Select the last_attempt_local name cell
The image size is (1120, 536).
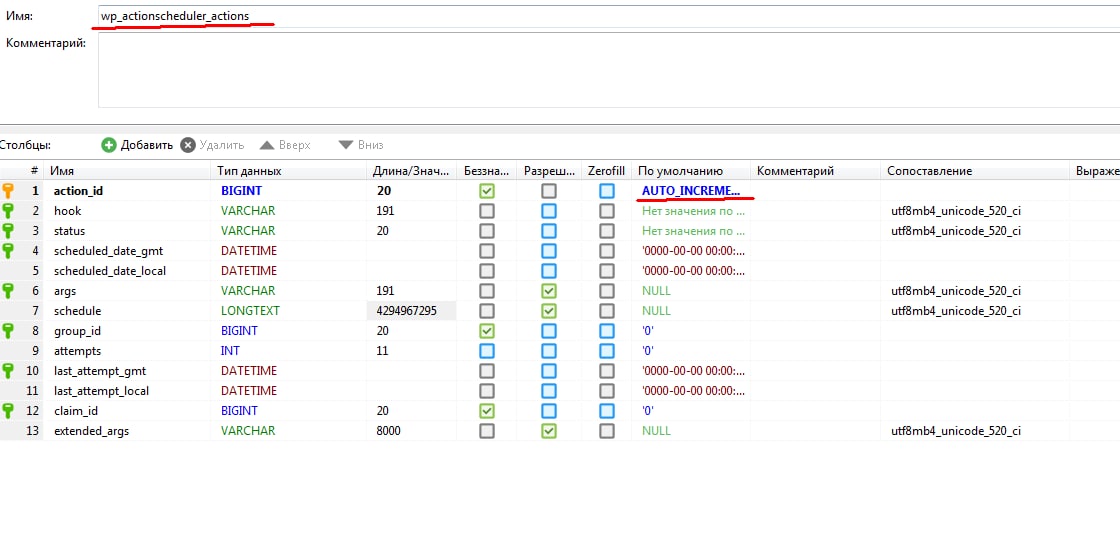[x=127, y=391]
